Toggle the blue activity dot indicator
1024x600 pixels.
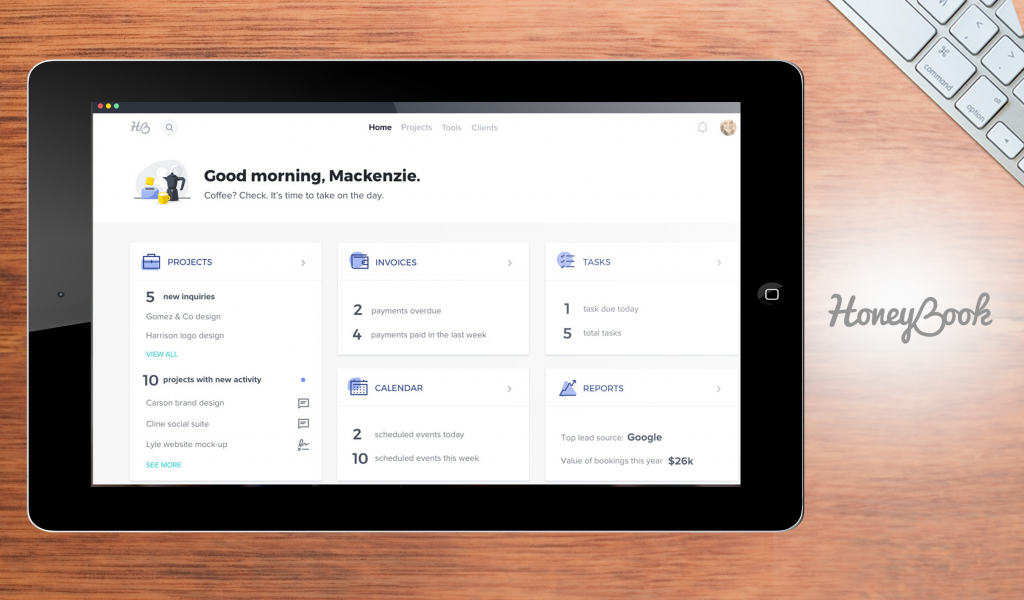click(303, 379)
